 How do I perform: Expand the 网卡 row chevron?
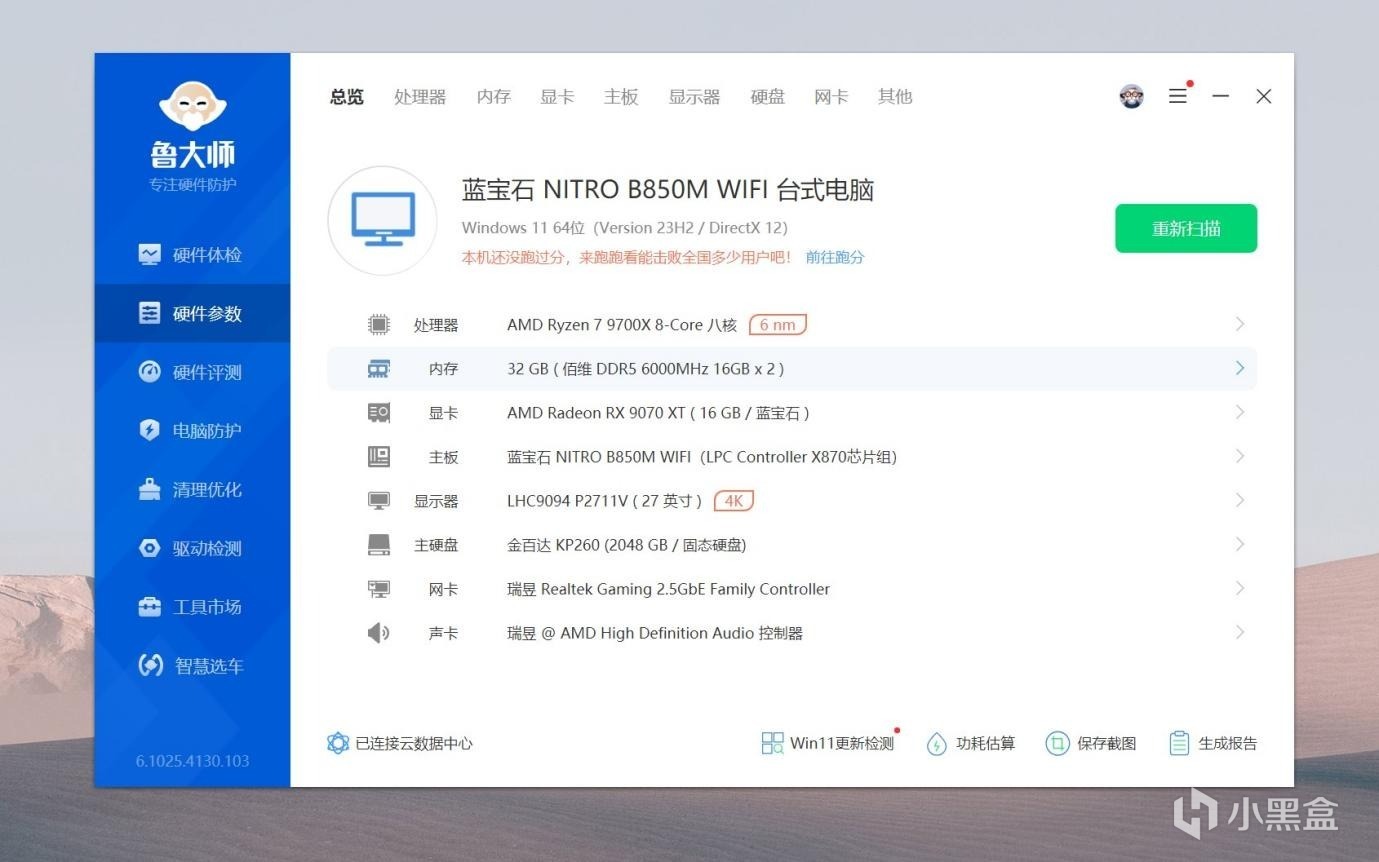1240,588
